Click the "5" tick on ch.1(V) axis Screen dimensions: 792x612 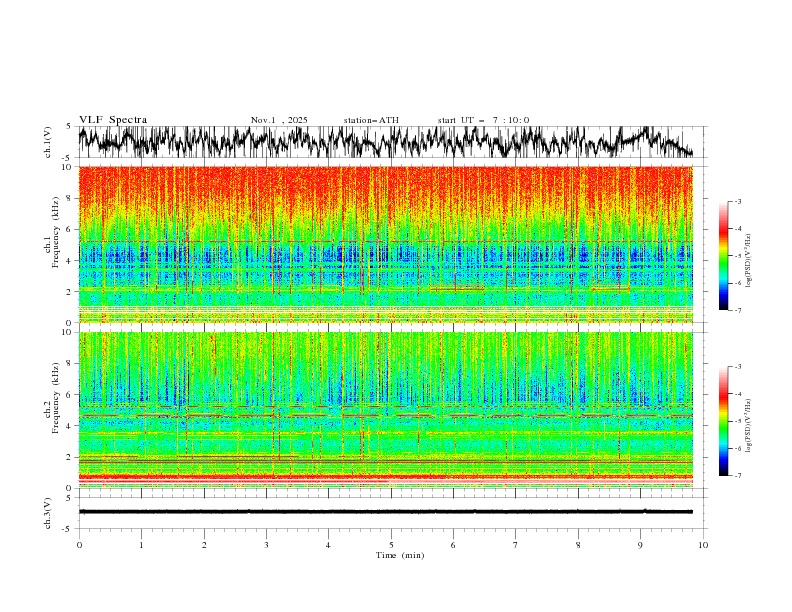pyautogui.click(x=69, y=127)
